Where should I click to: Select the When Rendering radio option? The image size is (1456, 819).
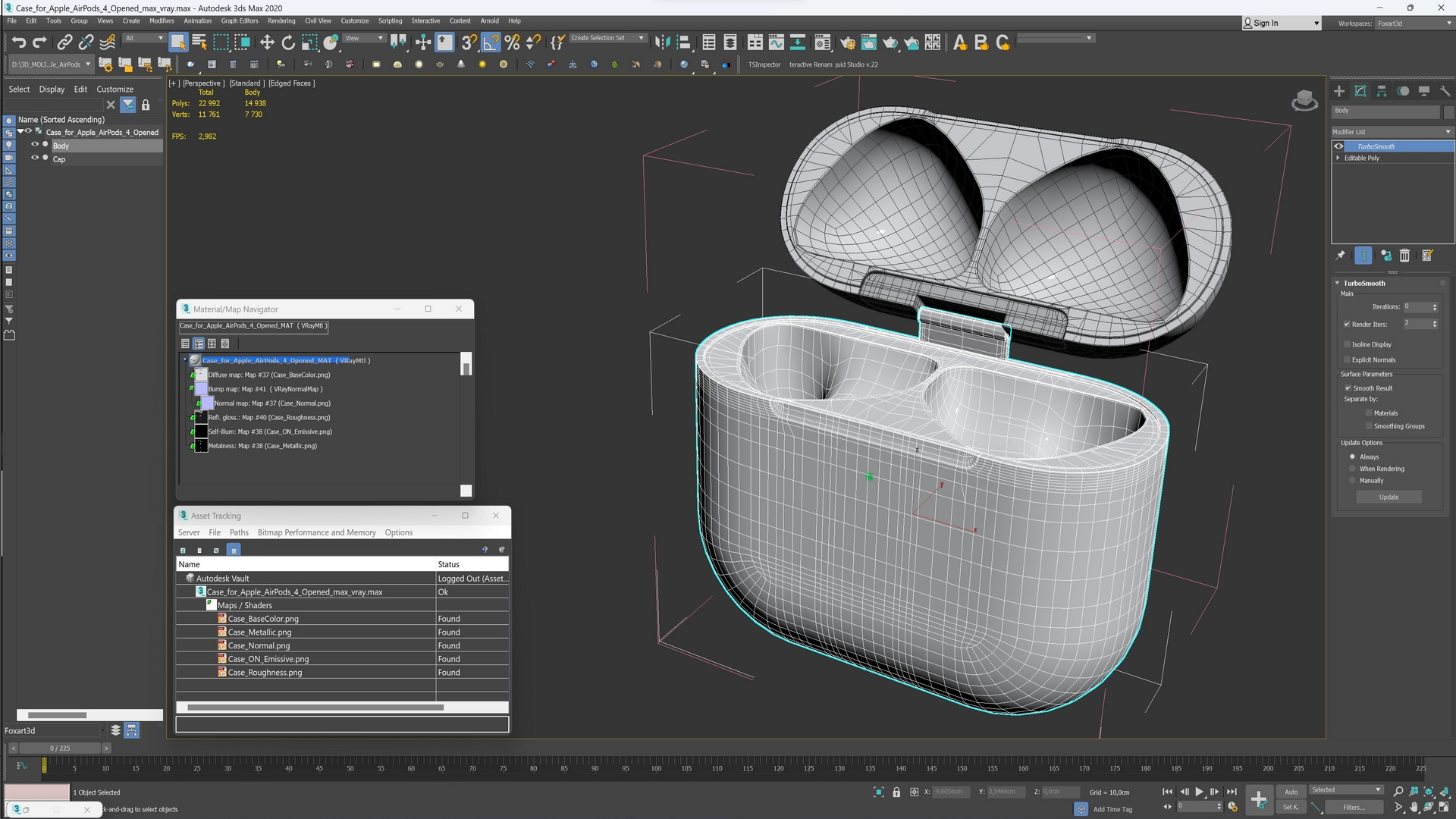click(1352, 469)
